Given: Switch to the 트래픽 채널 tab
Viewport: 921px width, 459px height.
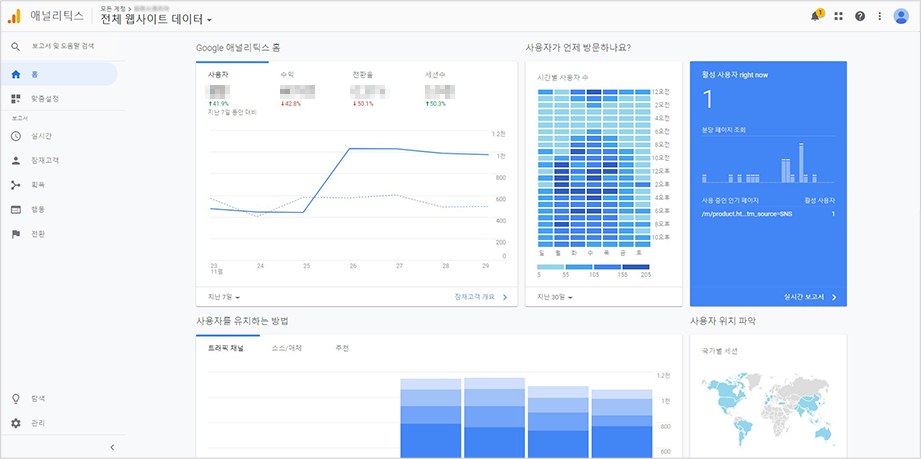Looking at the screenshot, I should (x=226, y=348).
